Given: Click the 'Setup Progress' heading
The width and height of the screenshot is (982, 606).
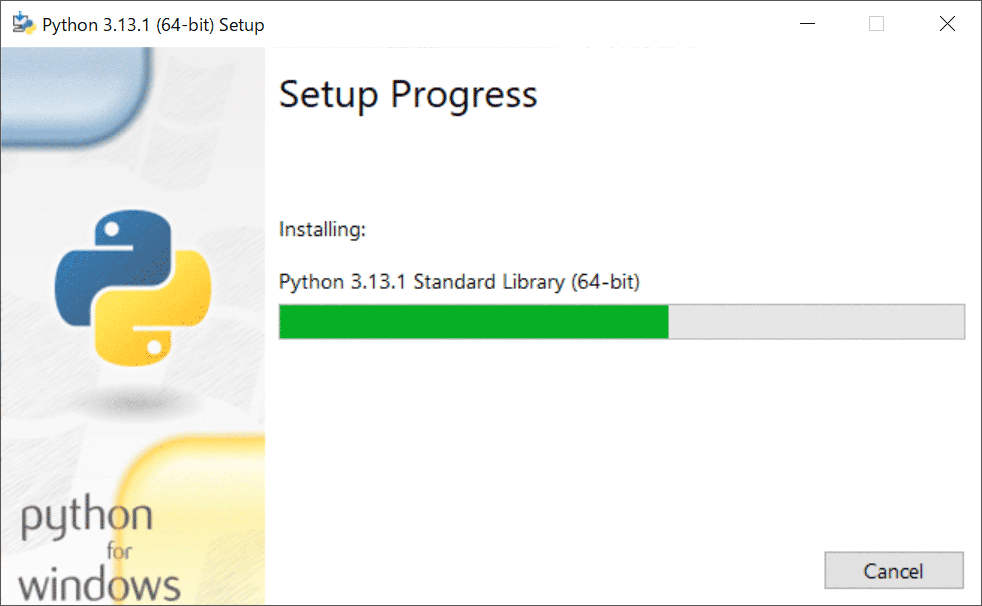Looking at the screenshot, I should point(408,95).
